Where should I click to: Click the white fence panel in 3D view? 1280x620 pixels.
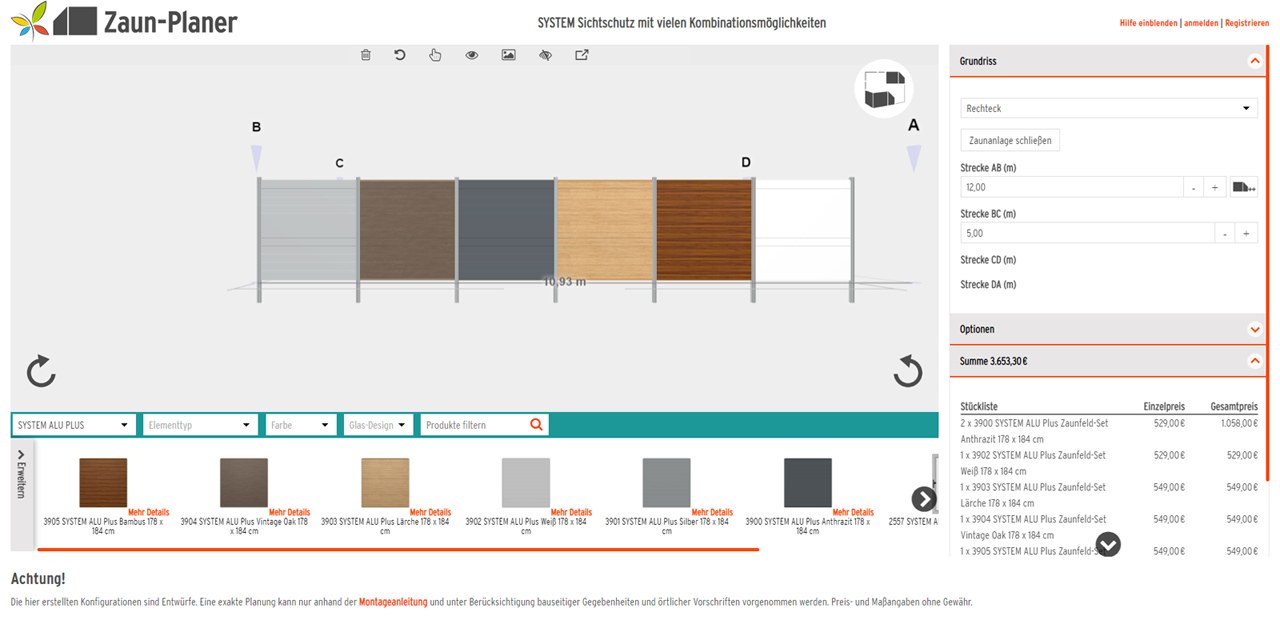click(802, 230)
